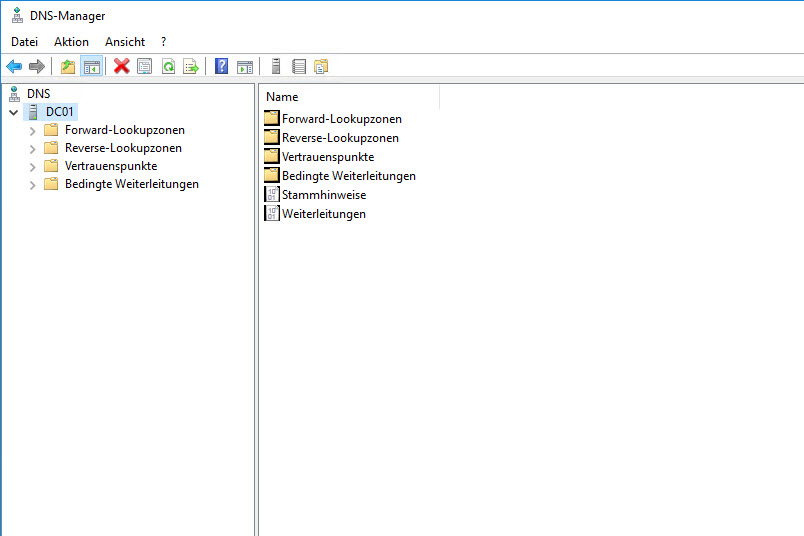Viewport: 804px width, 536px height.
Task: Click Reverse-Lookupzonen folder icon in tree
Action: 51,148
